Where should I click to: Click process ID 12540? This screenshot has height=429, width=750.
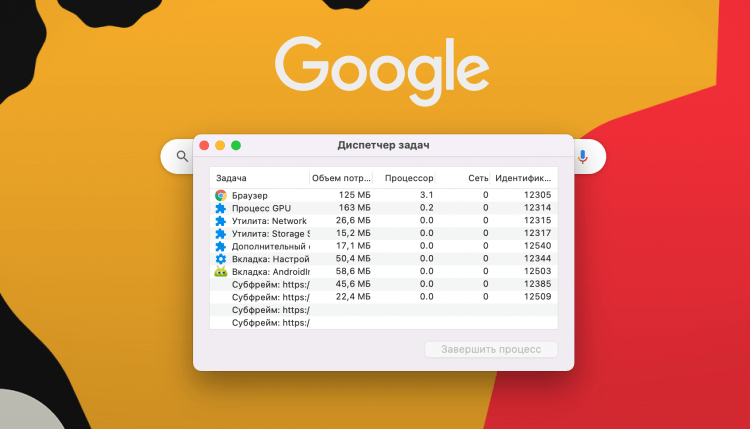click(537, 245)
